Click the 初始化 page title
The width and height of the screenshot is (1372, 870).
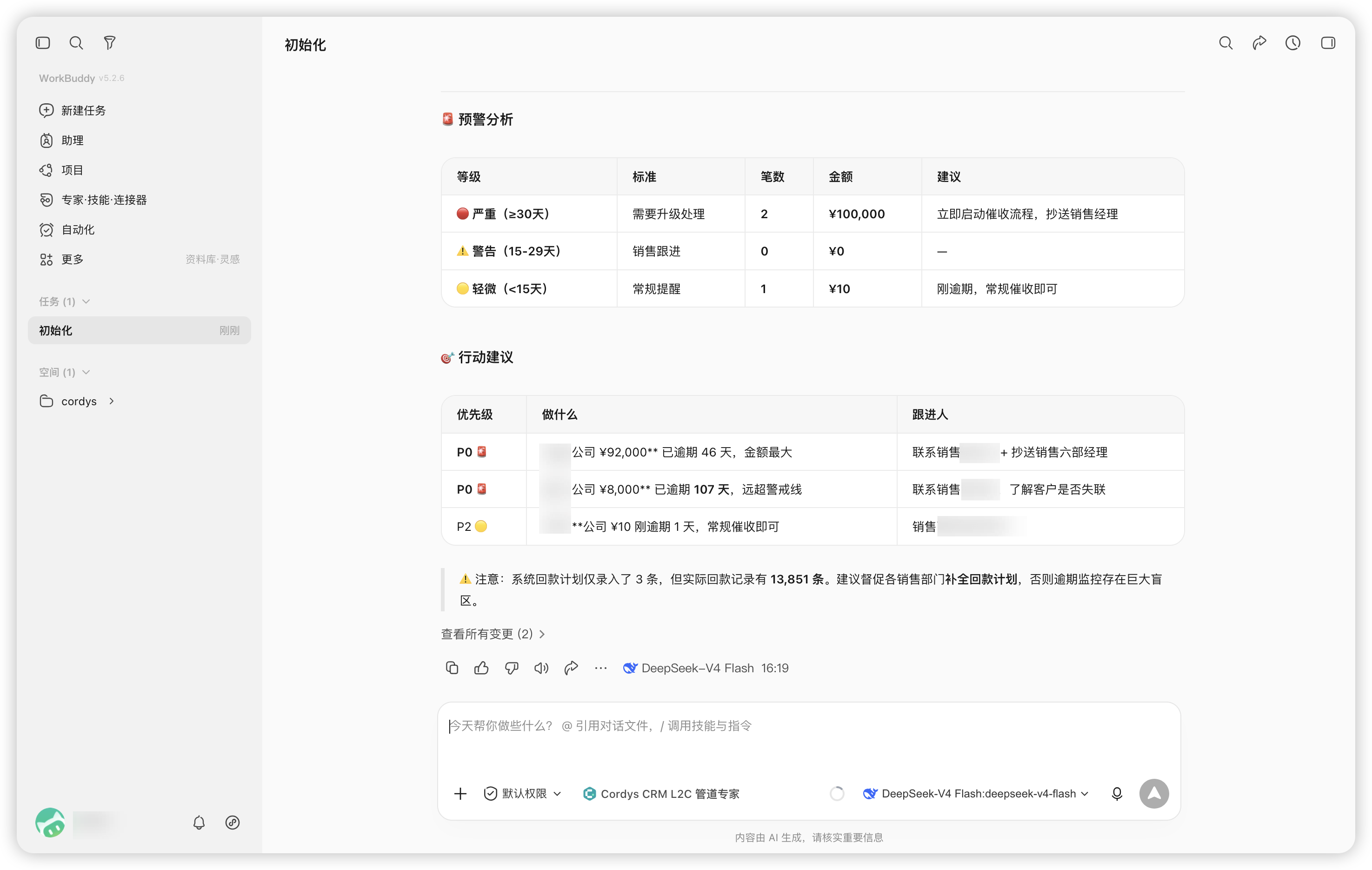[x=305, y=45]
